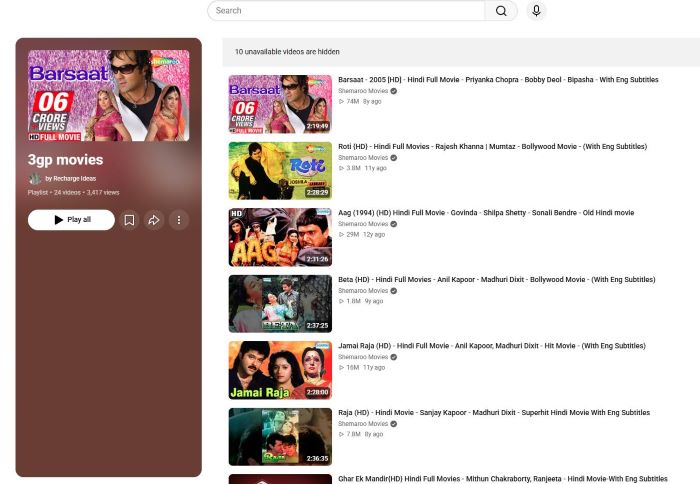Click Shemaroo Movies channel under Aag
Screen dimensions: 700x484
click(363, 224)
